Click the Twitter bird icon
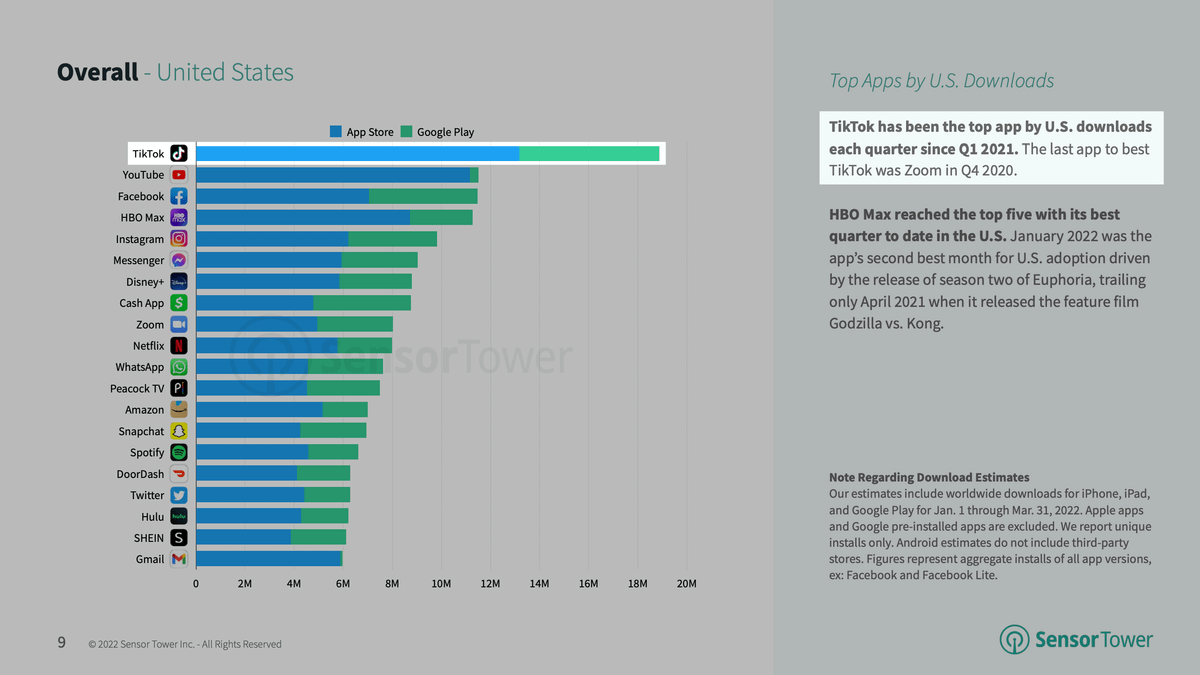 tap(179, 495)
